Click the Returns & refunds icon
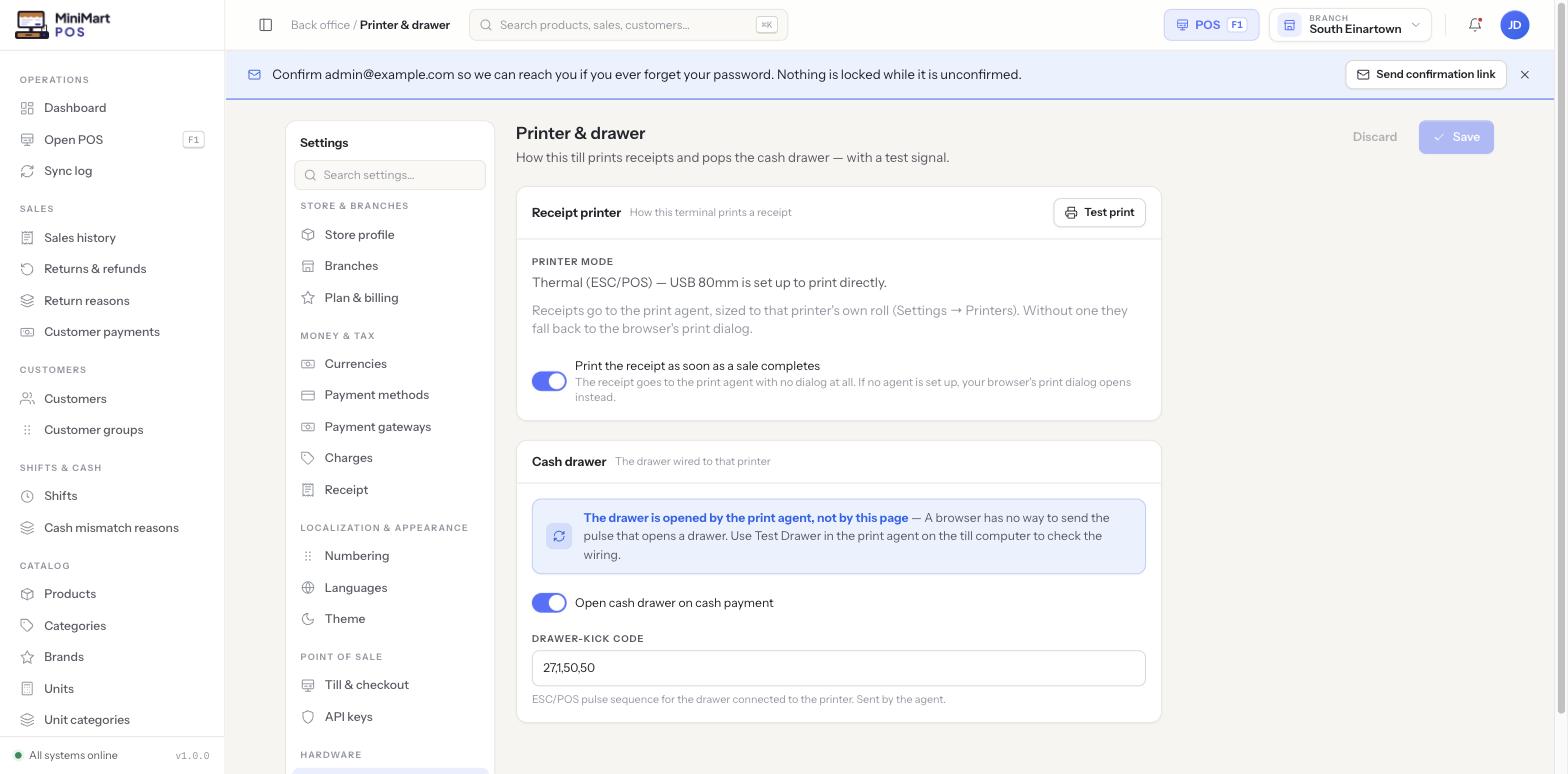Screen dimensions: 1568x774 (27, 269)
